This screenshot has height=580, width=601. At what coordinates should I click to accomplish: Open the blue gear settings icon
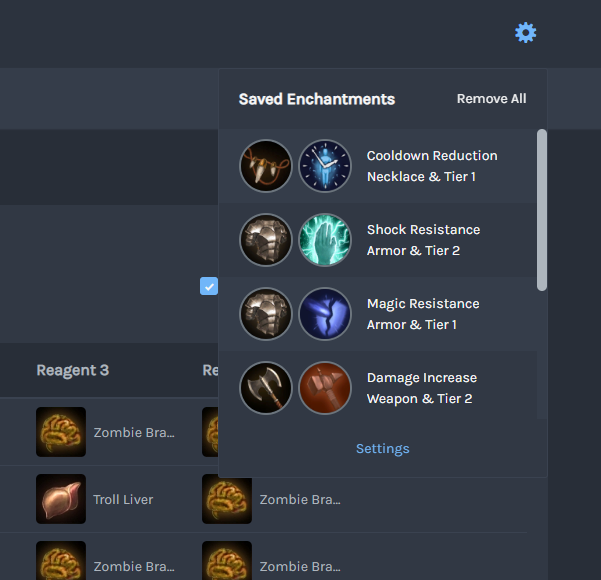[525, 33]
